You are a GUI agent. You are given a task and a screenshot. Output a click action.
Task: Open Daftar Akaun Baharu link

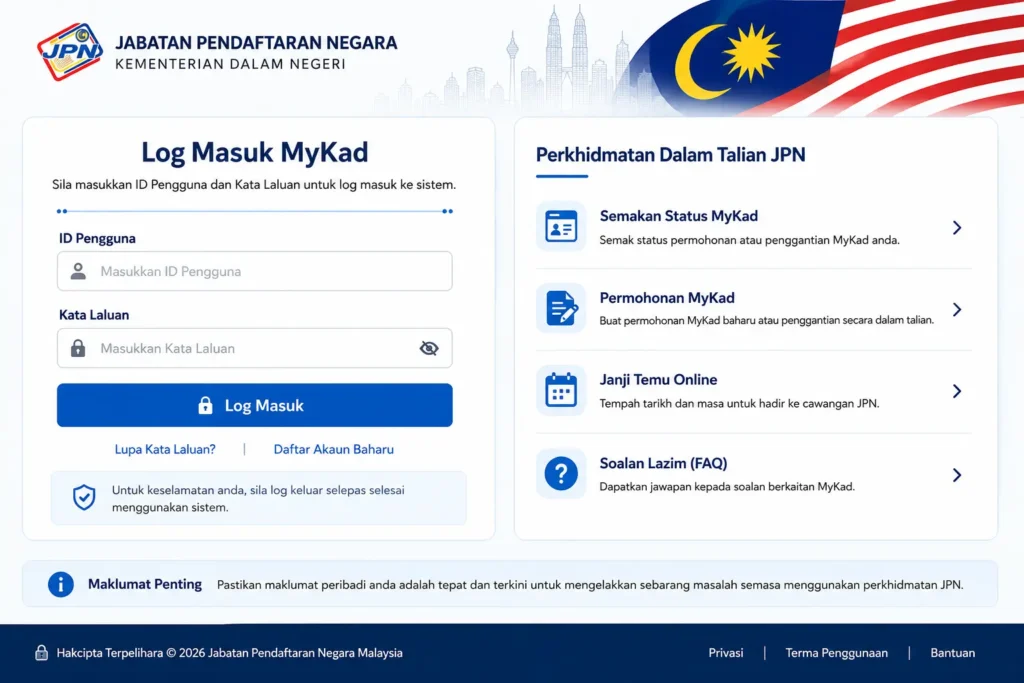(334, 449)
